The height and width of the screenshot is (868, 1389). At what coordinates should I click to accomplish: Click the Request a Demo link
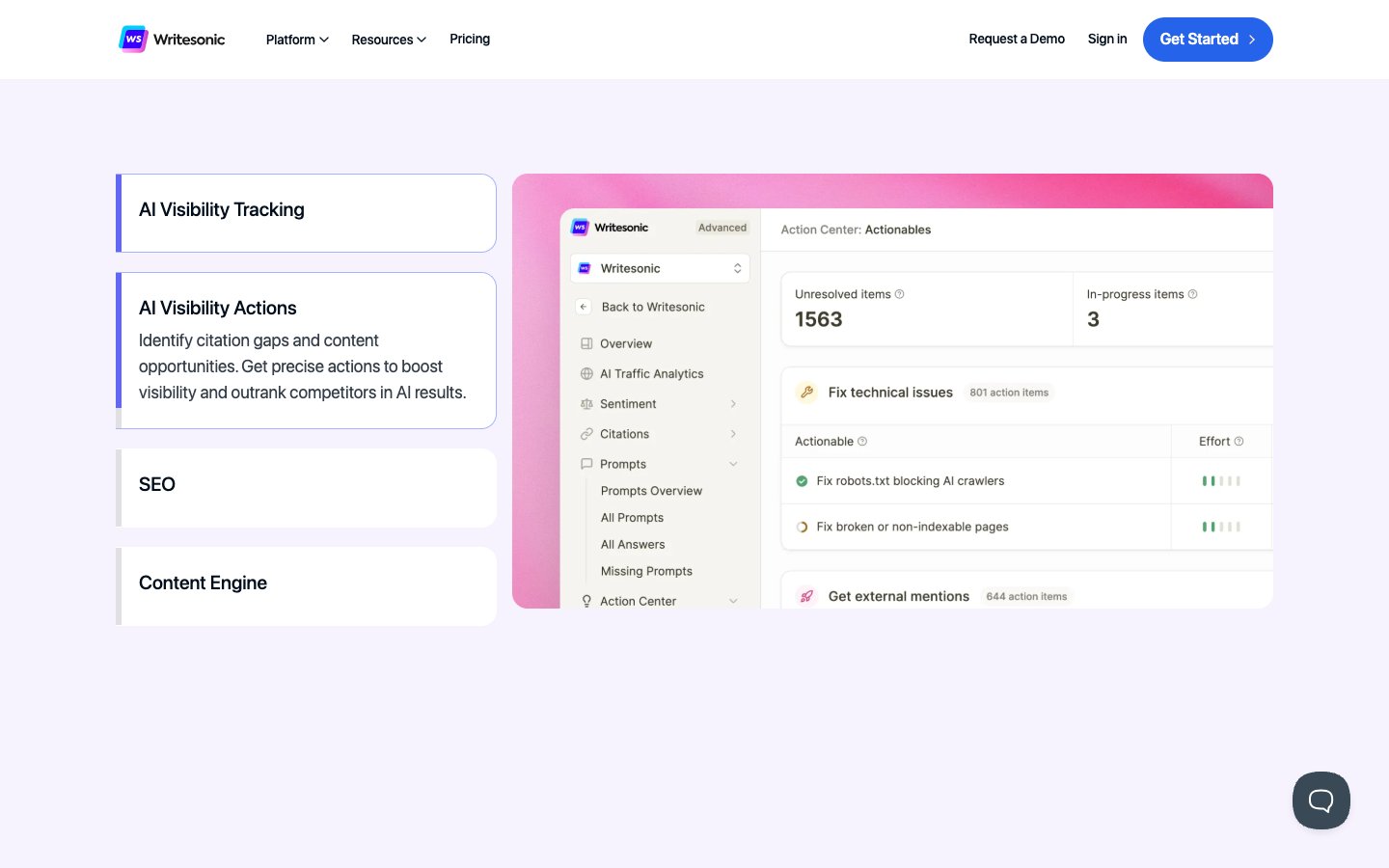pos(1017,40)
